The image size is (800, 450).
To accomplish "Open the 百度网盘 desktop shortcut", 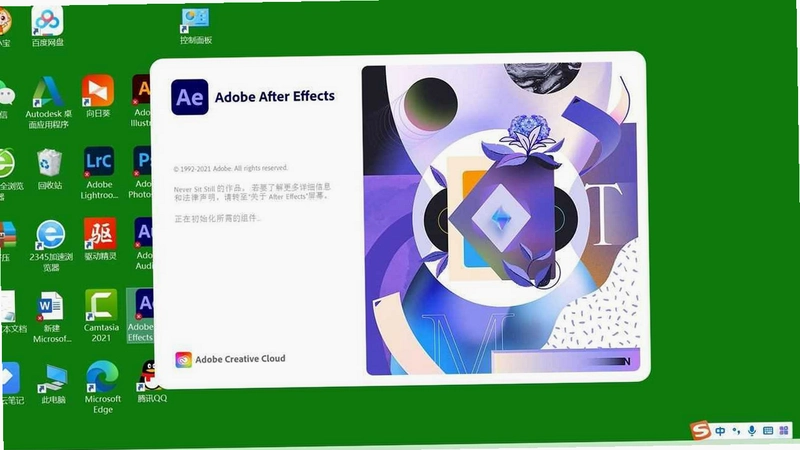I will point(47,27).
